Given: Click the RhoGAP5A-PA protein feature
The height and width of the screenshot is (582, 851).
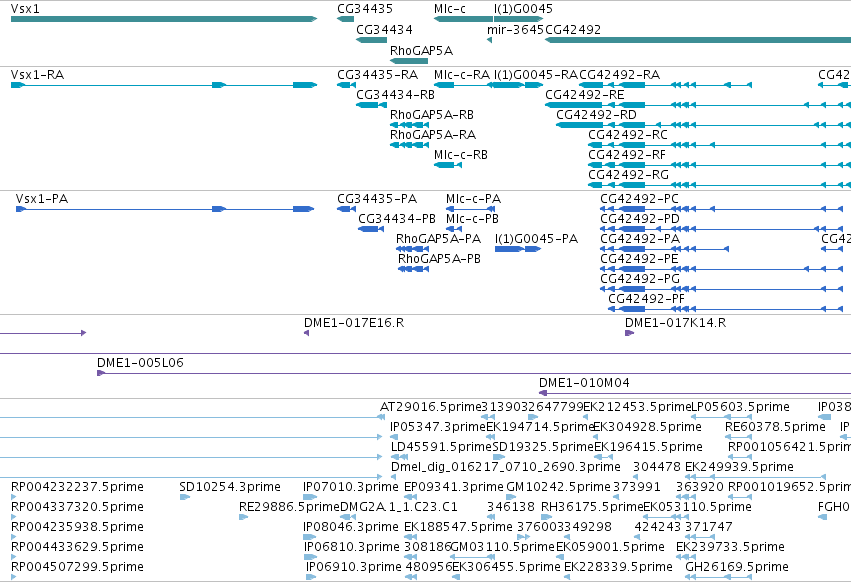Looking at the screenshot, I should [x=412, y=249].
